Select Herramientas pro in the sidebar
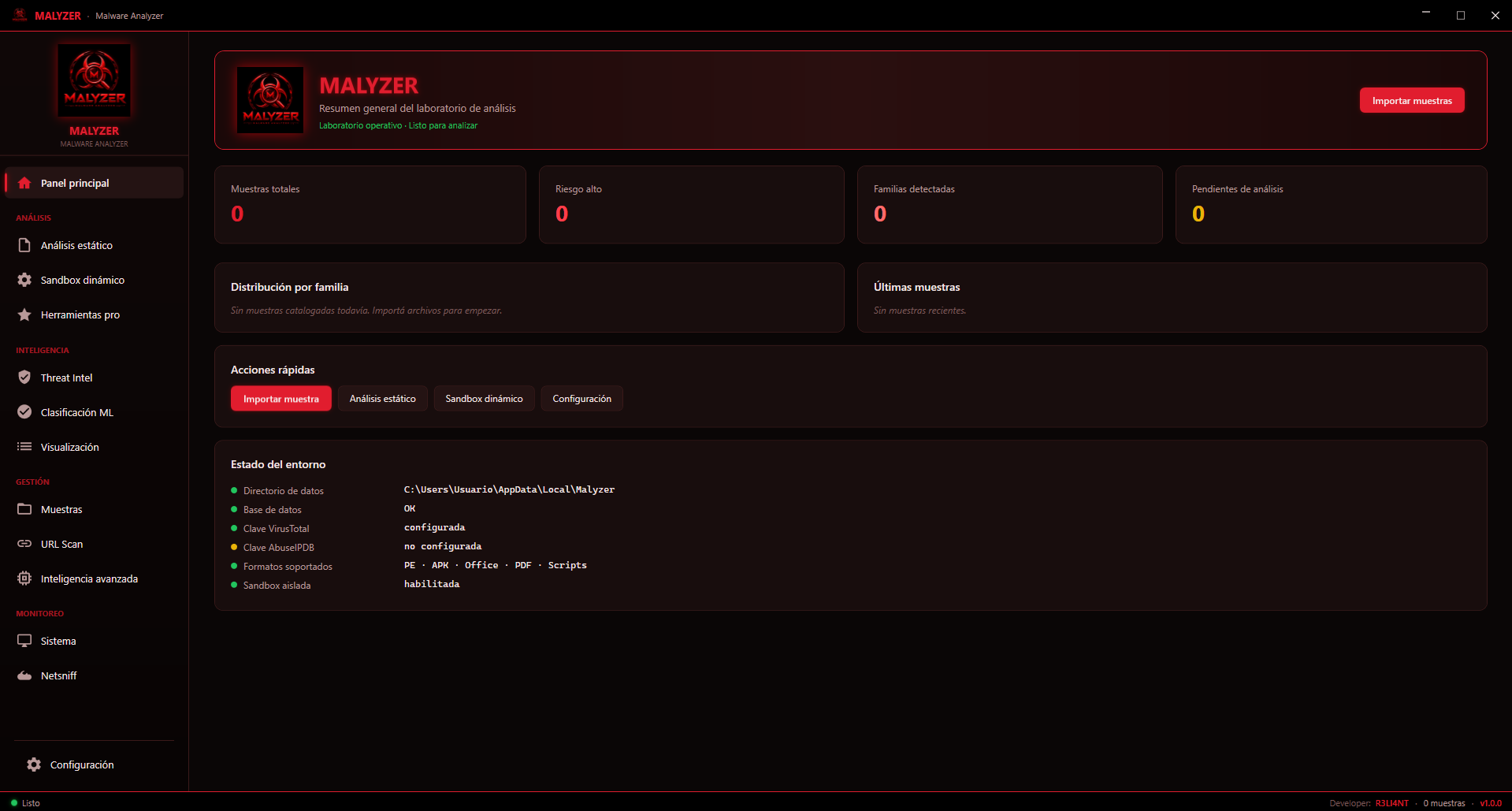This screenshot has width=1512, height=811. (94, 314)
